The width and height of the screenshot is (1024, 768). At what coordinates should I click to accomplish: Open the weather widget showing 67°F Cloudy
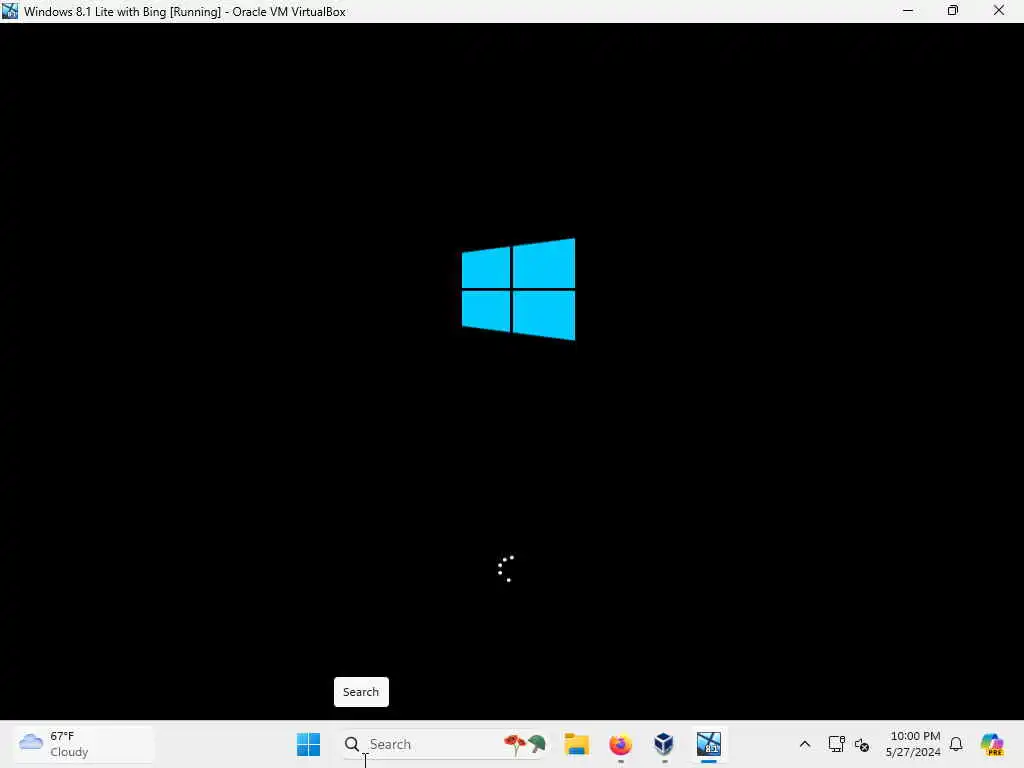tap(84, 744)
